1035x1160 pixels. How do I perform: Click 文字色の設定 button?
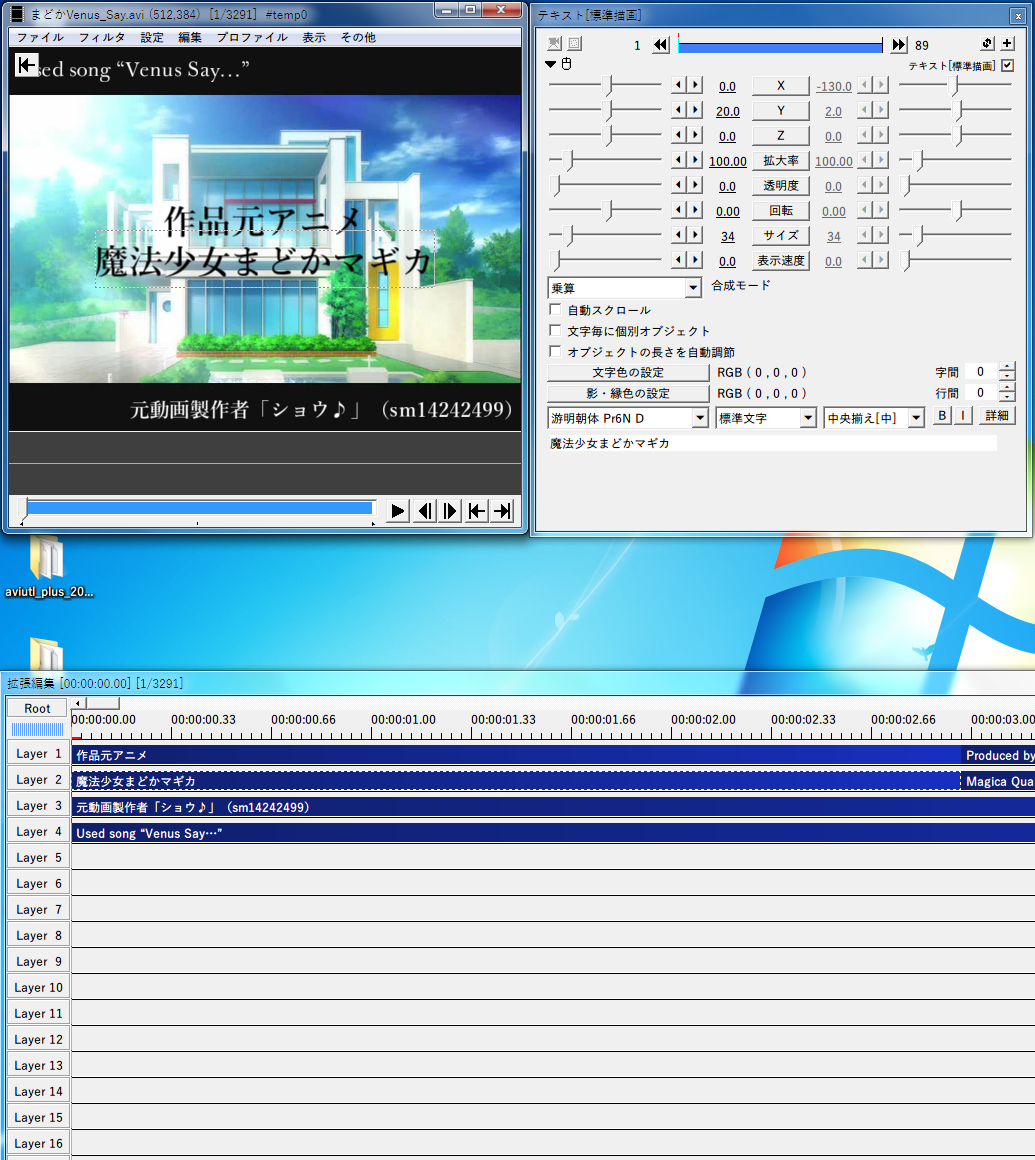point(628,372)
